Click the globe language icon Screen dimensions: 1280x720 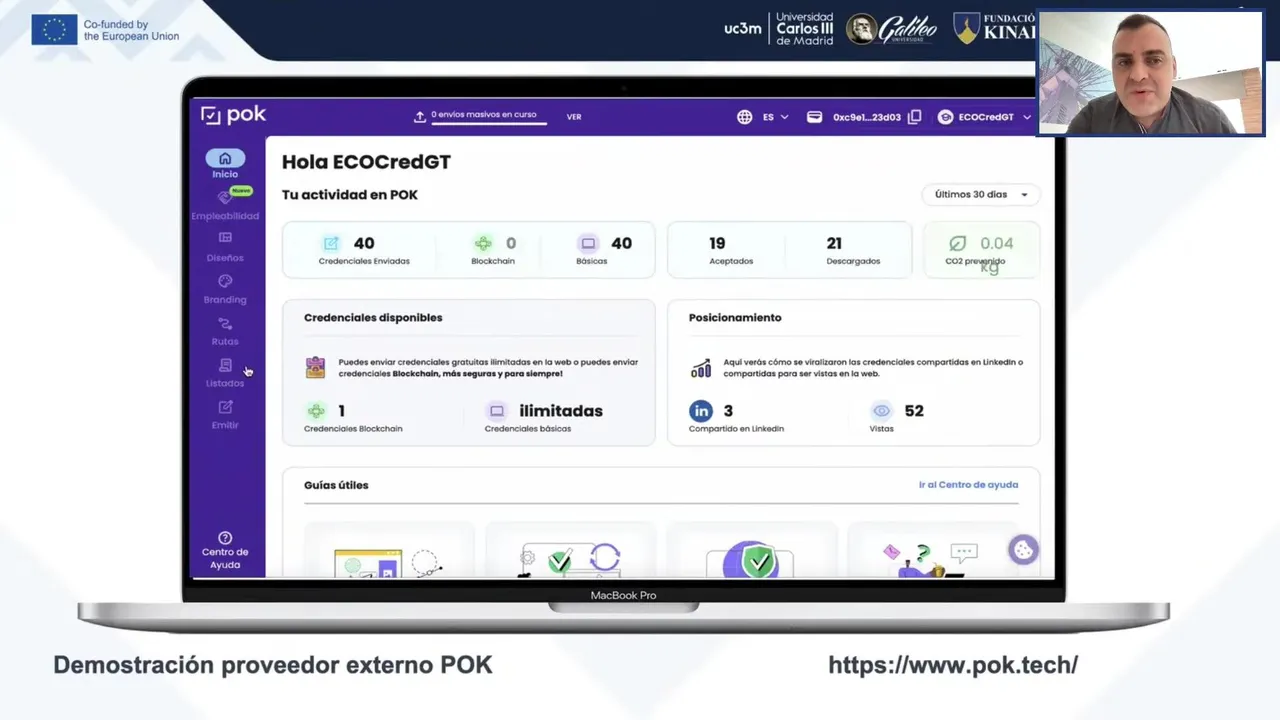(745, 117)
